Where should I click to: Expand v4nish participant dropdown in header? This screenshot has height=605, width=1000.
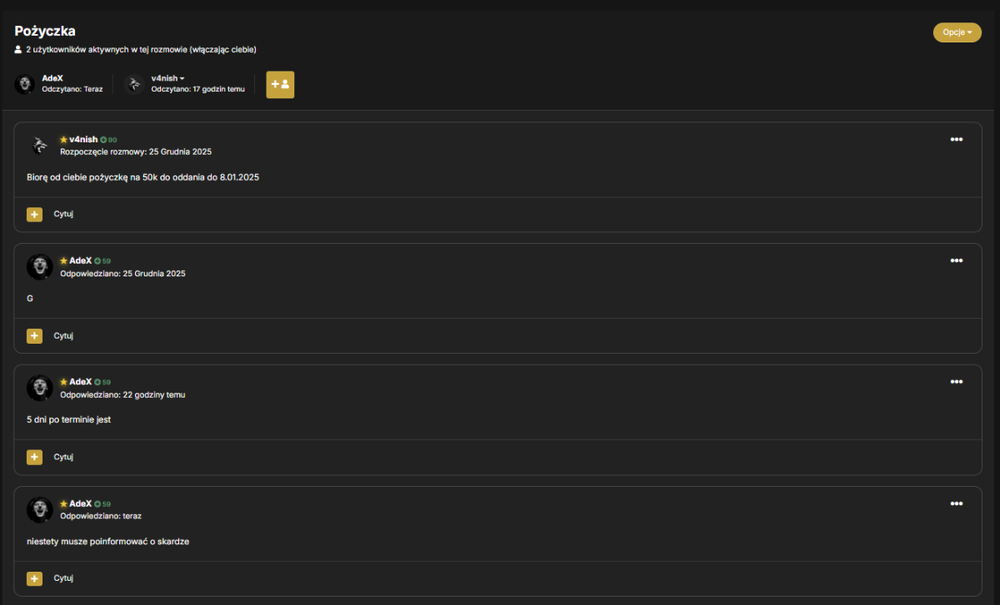pos(168,78)
